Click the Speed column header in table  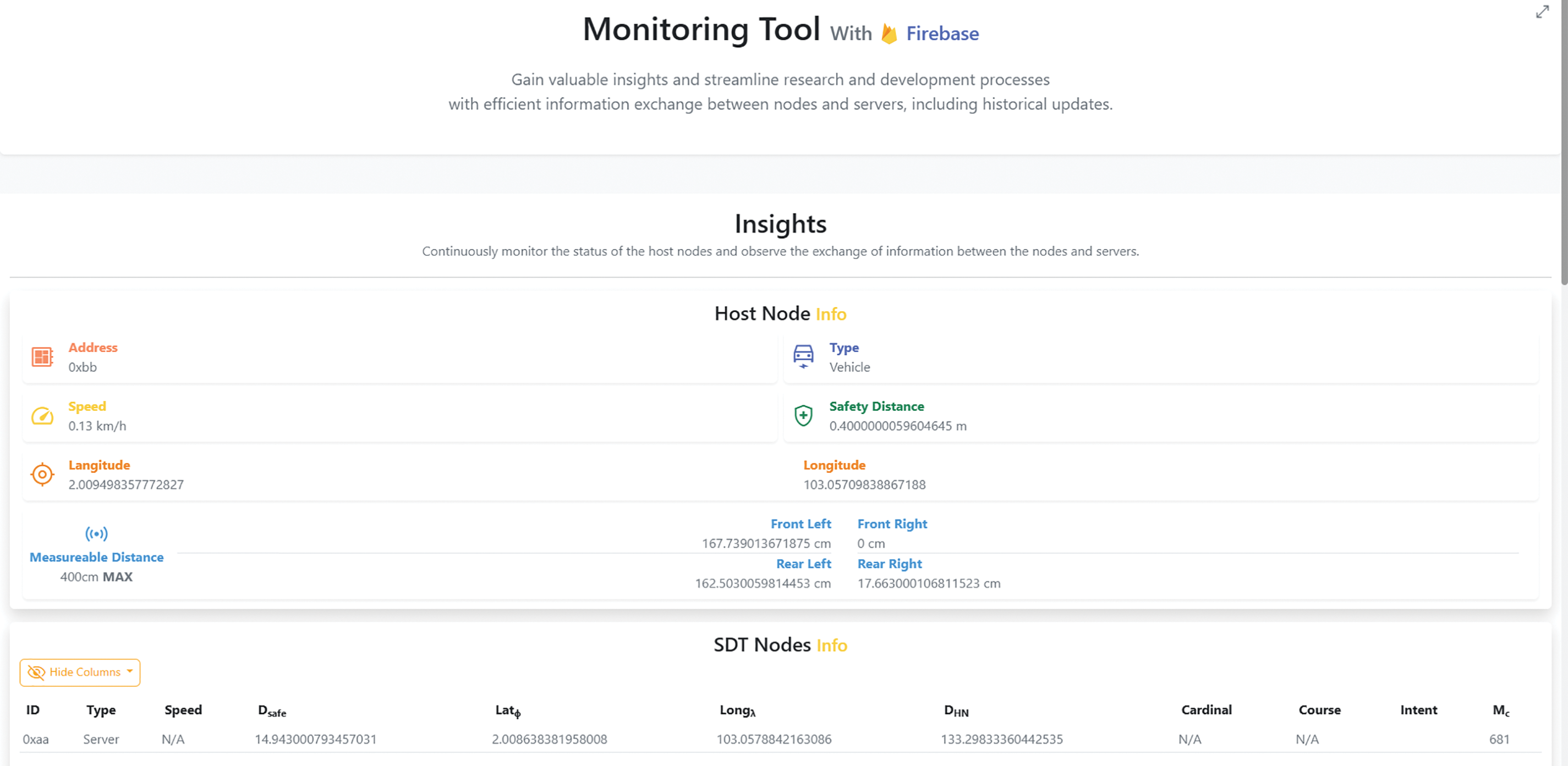tap(183, 710)
